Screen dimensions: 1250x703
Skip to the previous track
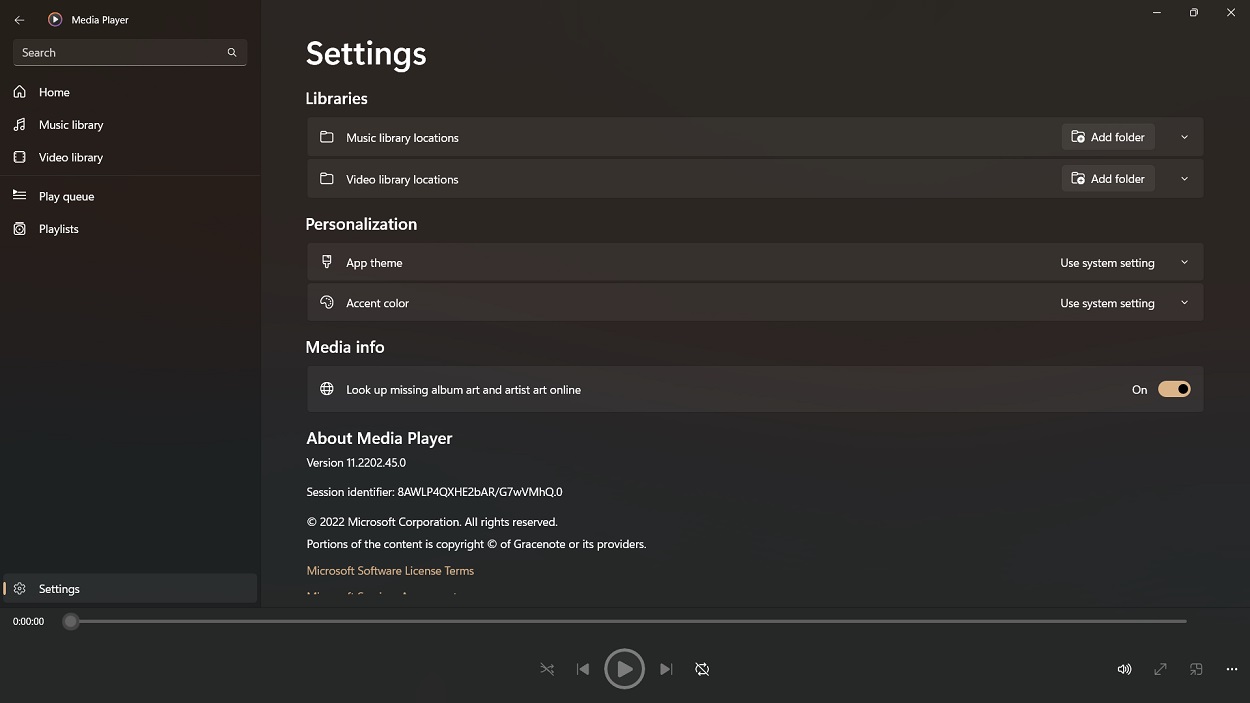(583, 669)
